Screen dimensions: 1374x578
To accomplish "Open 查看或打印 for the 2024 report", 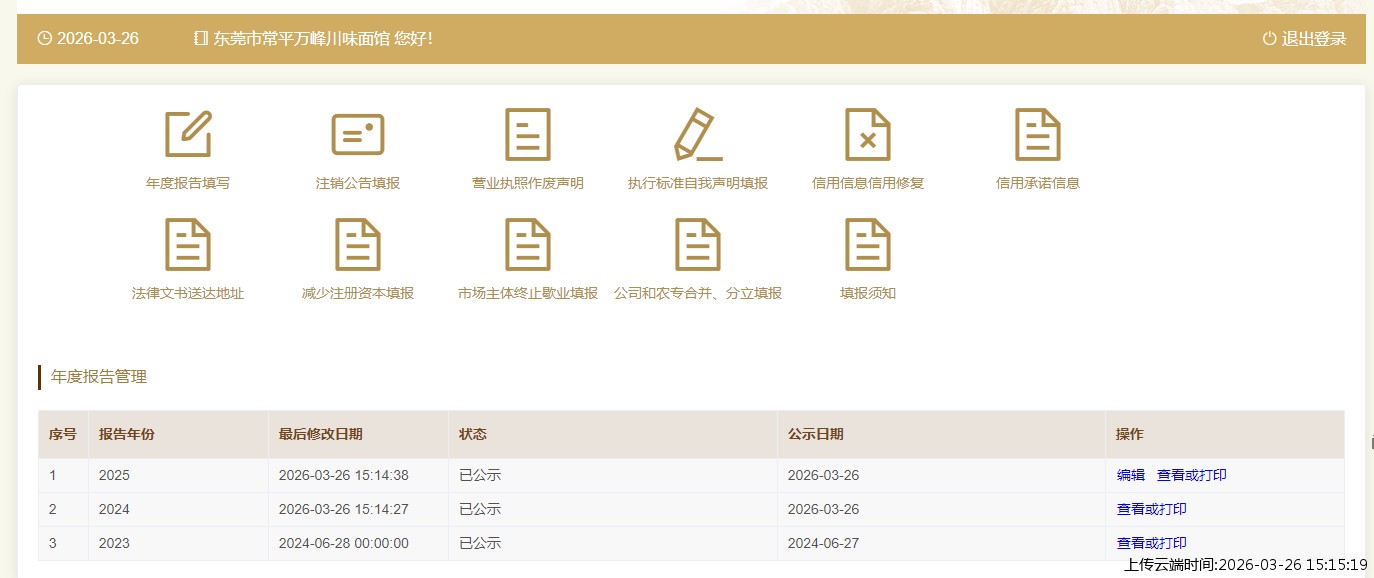I will pyautogui.click(x=1151, y=509).
